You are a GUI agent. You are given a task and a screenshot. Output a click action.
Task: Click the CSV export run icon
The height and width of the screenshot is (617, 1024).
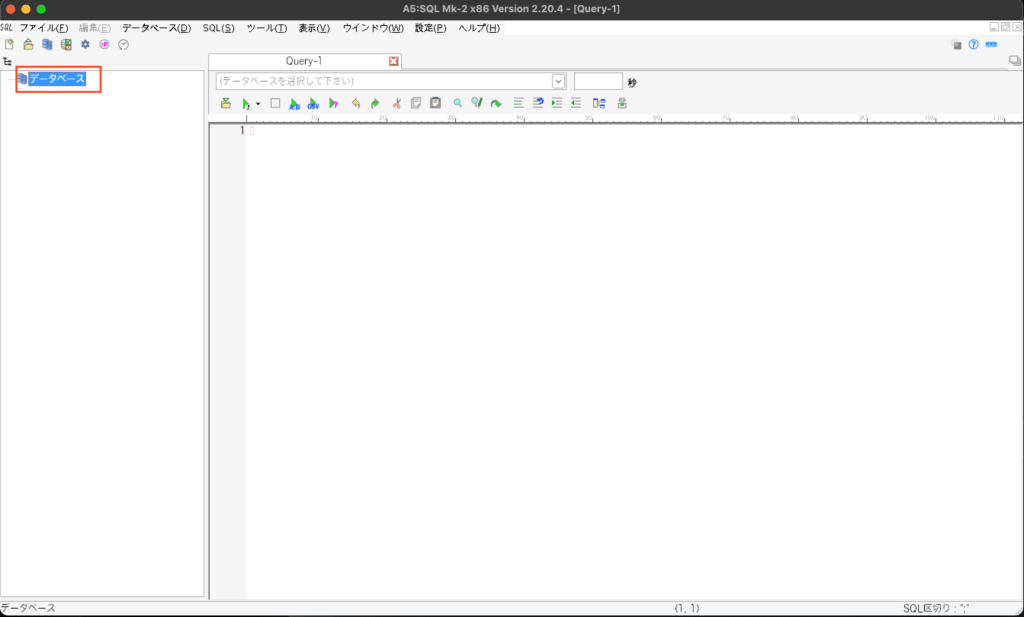[x=313, y=103]
